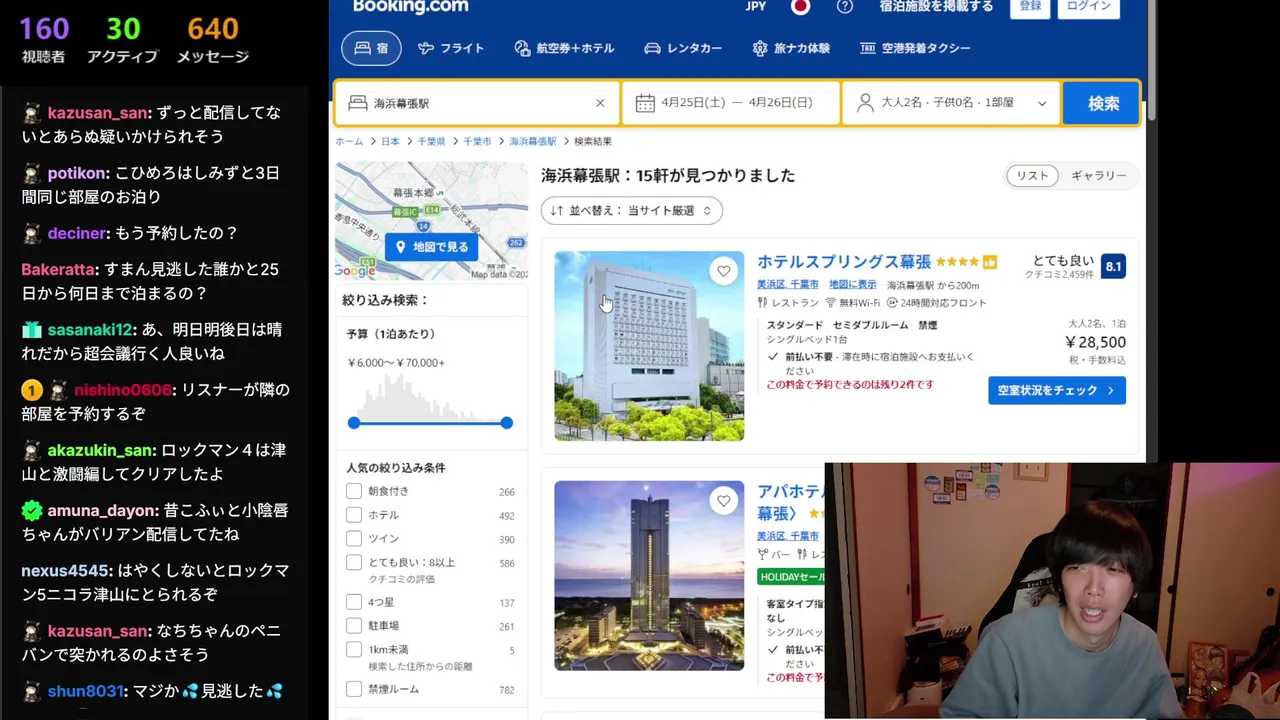Tick the 禁煙ルーム filter checkbox
Screen dimensions: 1280x720
354,689
